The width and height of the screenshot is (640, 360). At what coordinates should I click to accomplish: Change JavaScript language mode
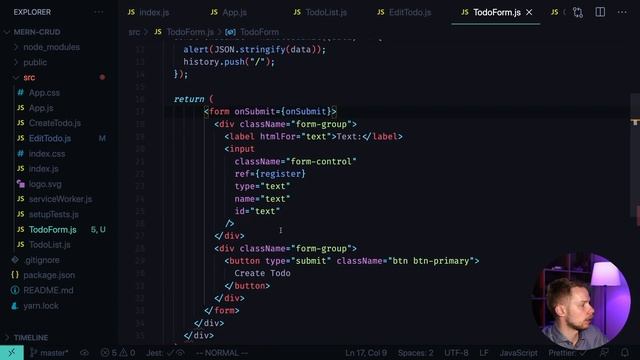click(x=518, y=353)
